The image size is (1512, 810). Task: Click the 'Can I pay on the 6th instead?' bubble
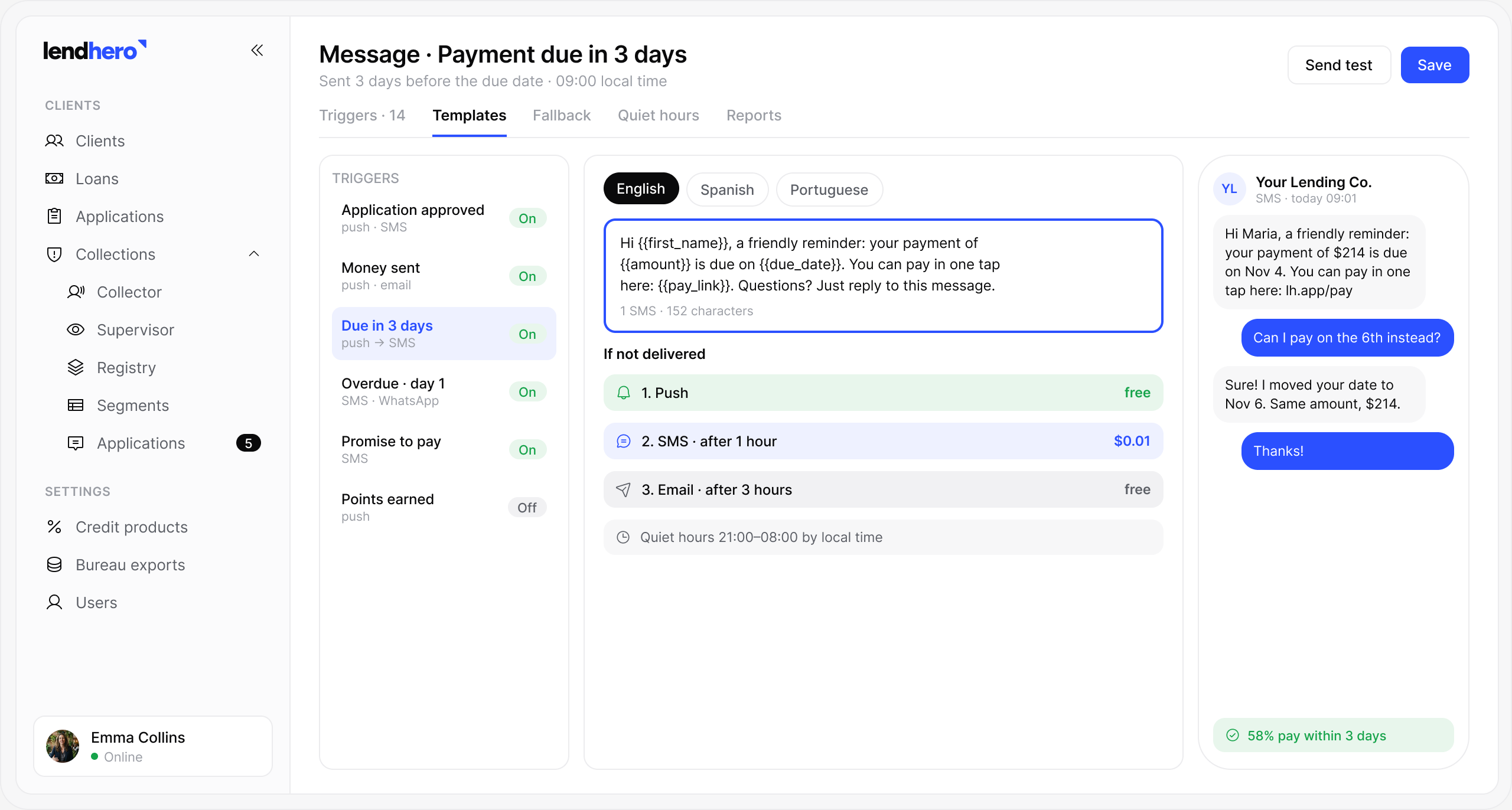[x=1347, y=338]
